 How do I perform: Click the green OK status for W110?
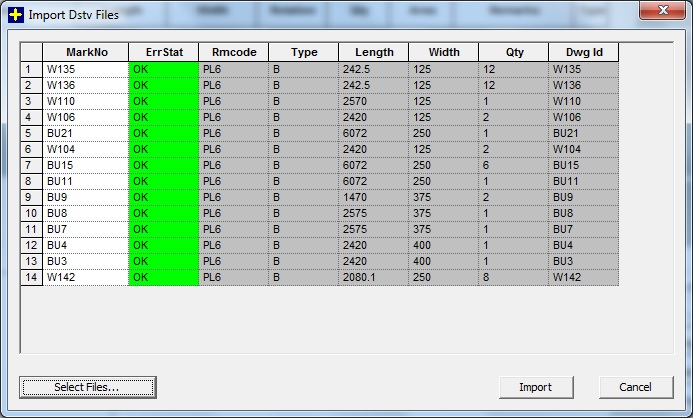coord(163,101)
